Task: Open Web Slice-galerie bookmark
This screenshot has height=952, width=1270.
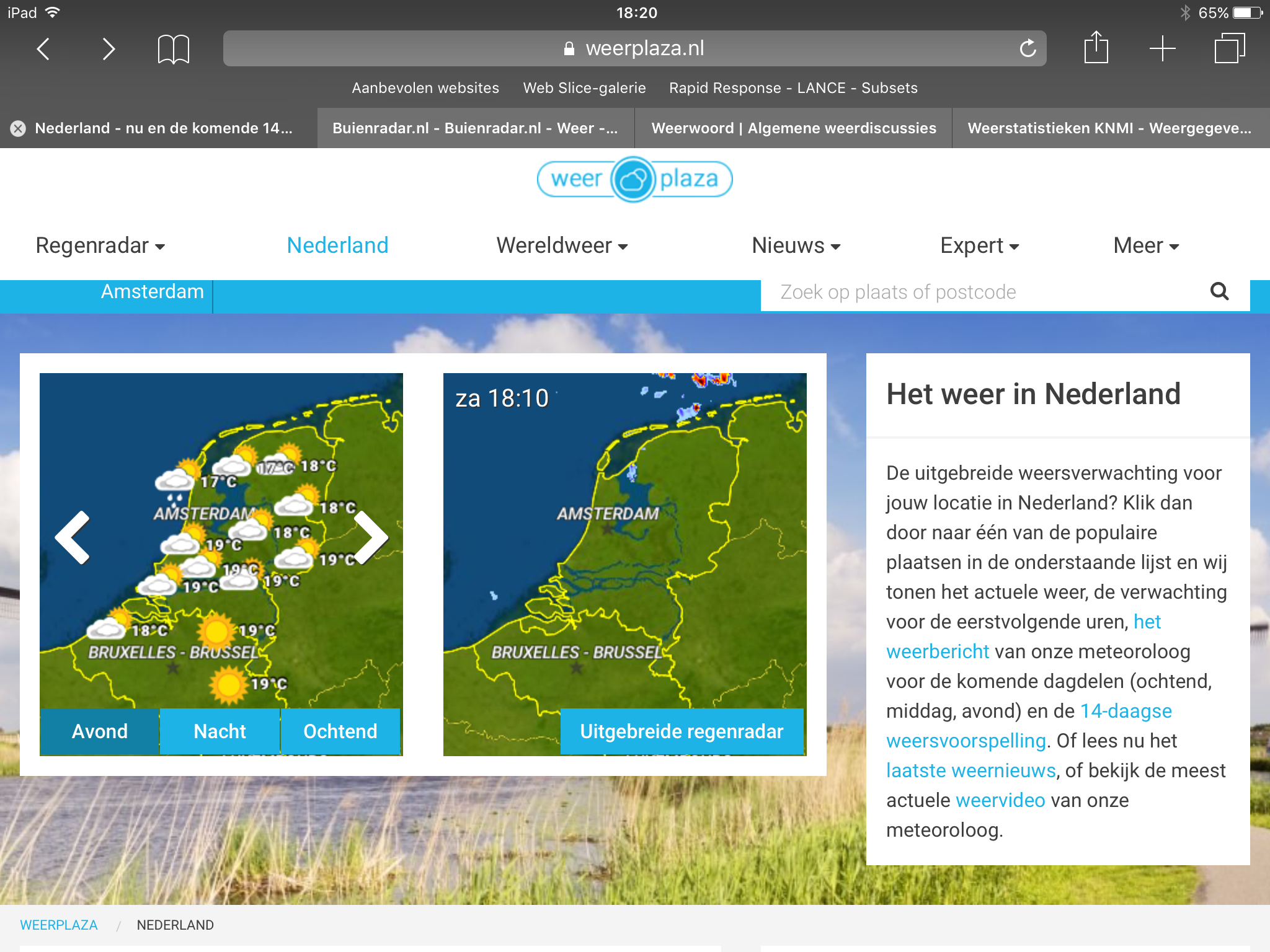Action: point(584,88)
